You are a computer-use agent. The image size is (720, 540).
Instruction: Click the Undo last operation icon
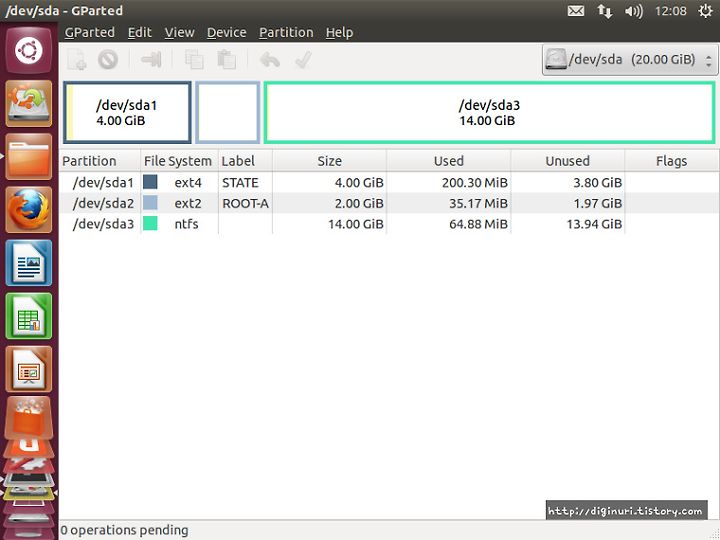[270, 60]
